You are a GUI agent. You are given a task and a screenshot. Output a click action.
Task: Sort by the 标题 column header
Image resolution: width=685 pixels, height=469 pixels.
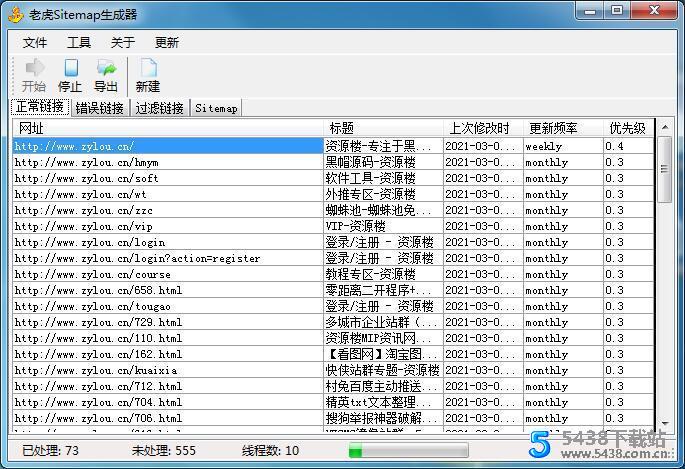(383, 128)
